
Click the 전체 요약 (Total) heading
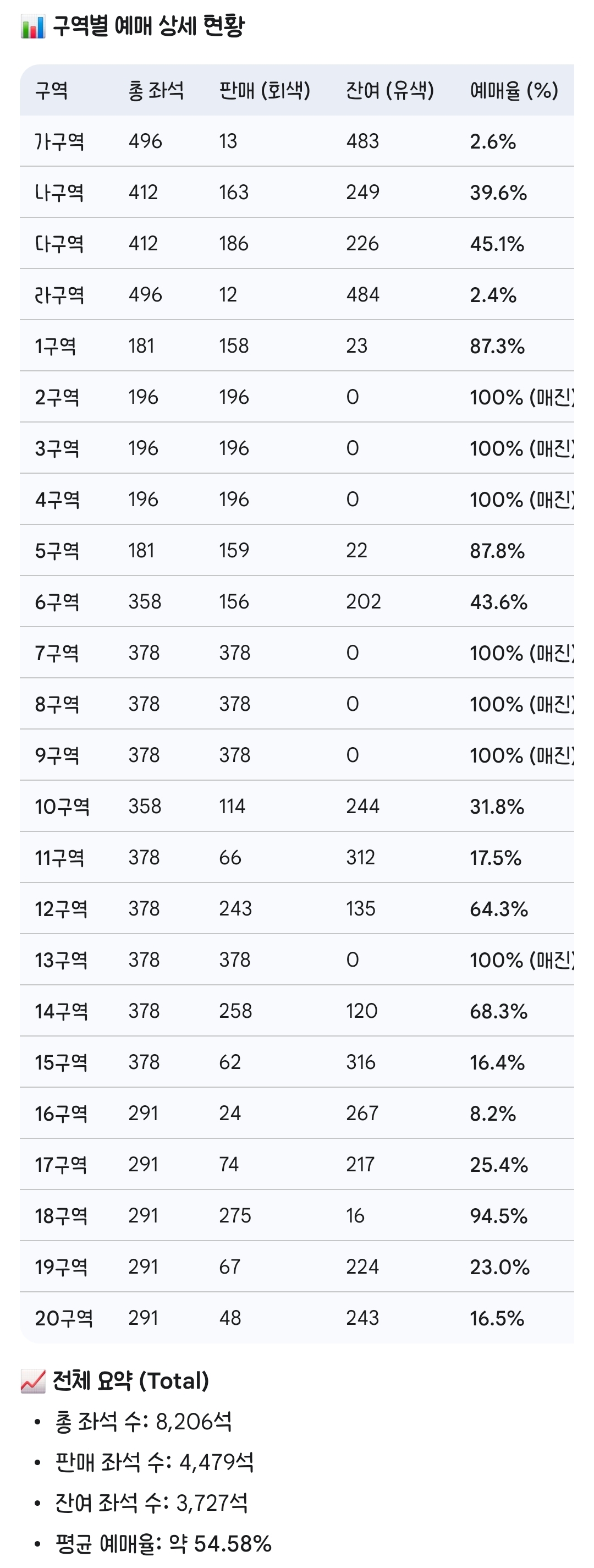131,1381
